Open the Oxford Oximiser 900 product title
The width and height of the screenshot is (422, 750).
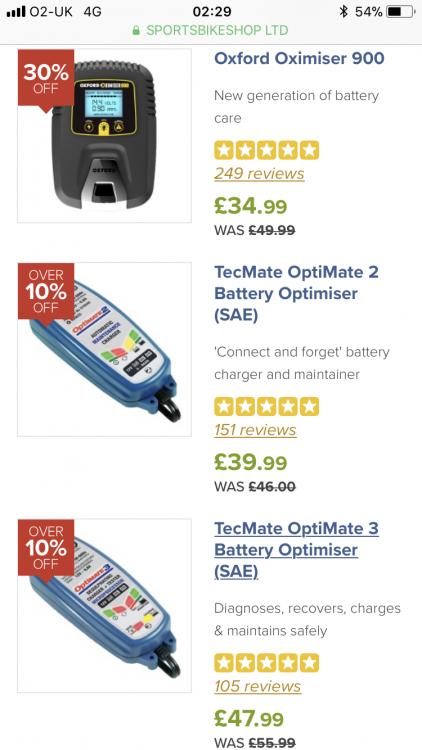(299, 58)
